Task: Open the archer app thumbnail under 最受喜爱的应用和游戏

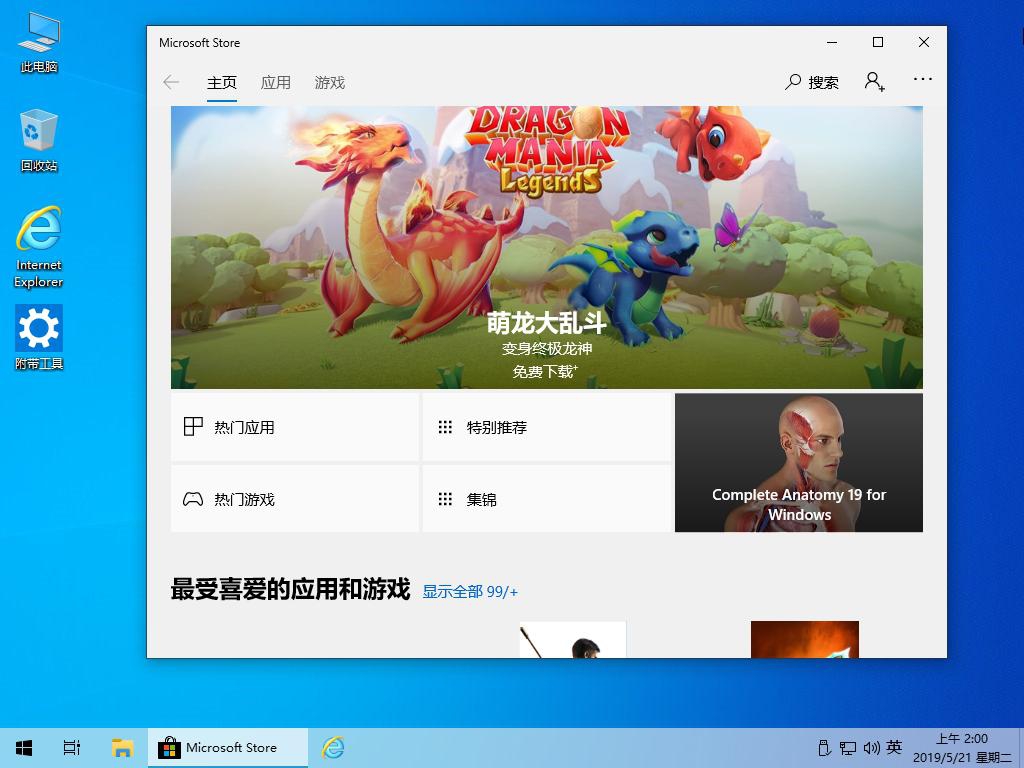Action: pyautogui.click(x=573, y=639)
